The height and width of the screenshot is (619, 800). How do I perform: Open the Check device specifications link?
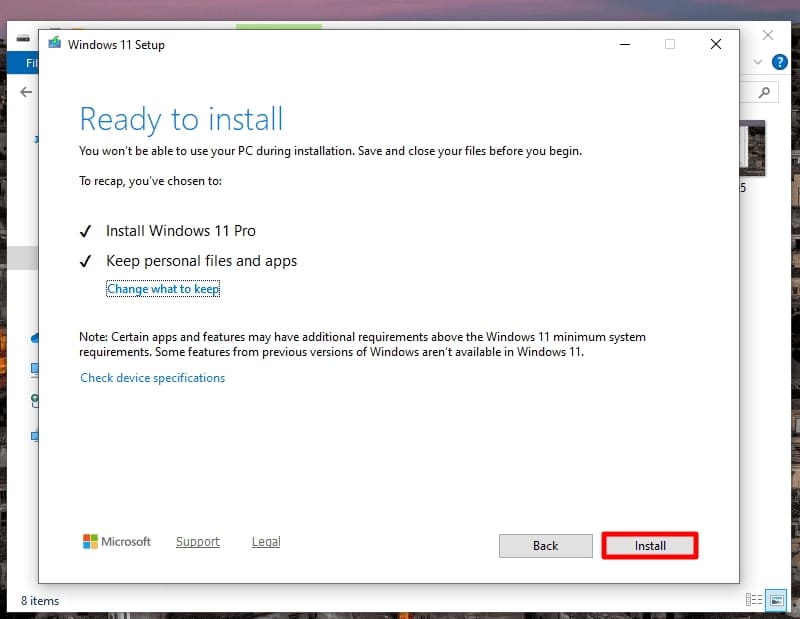152,377
